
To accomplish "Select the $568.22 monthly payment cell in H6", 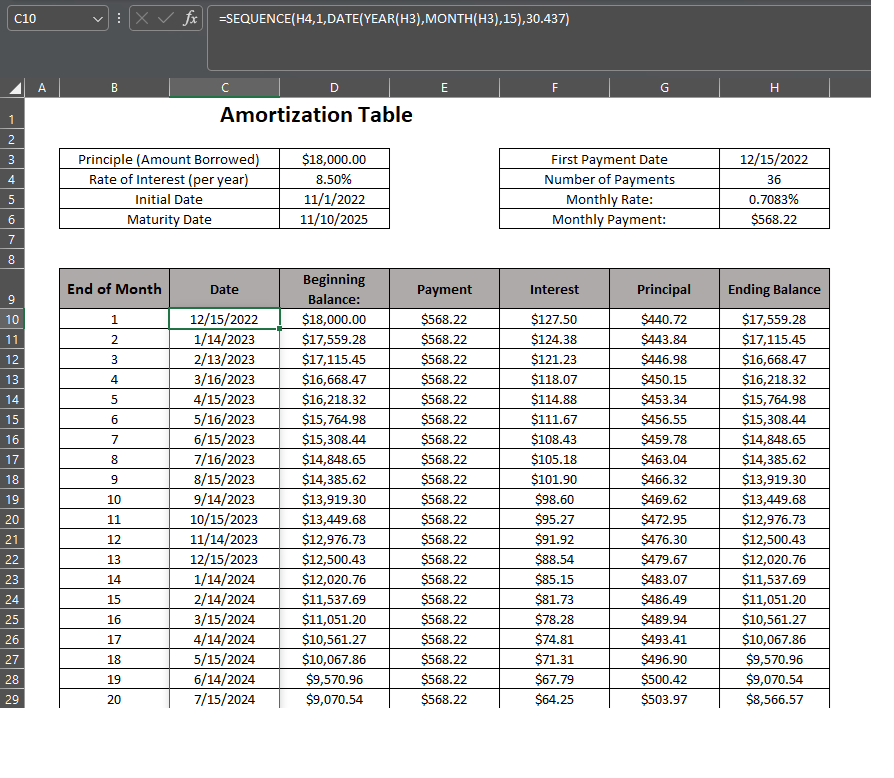I will [774, 219].
